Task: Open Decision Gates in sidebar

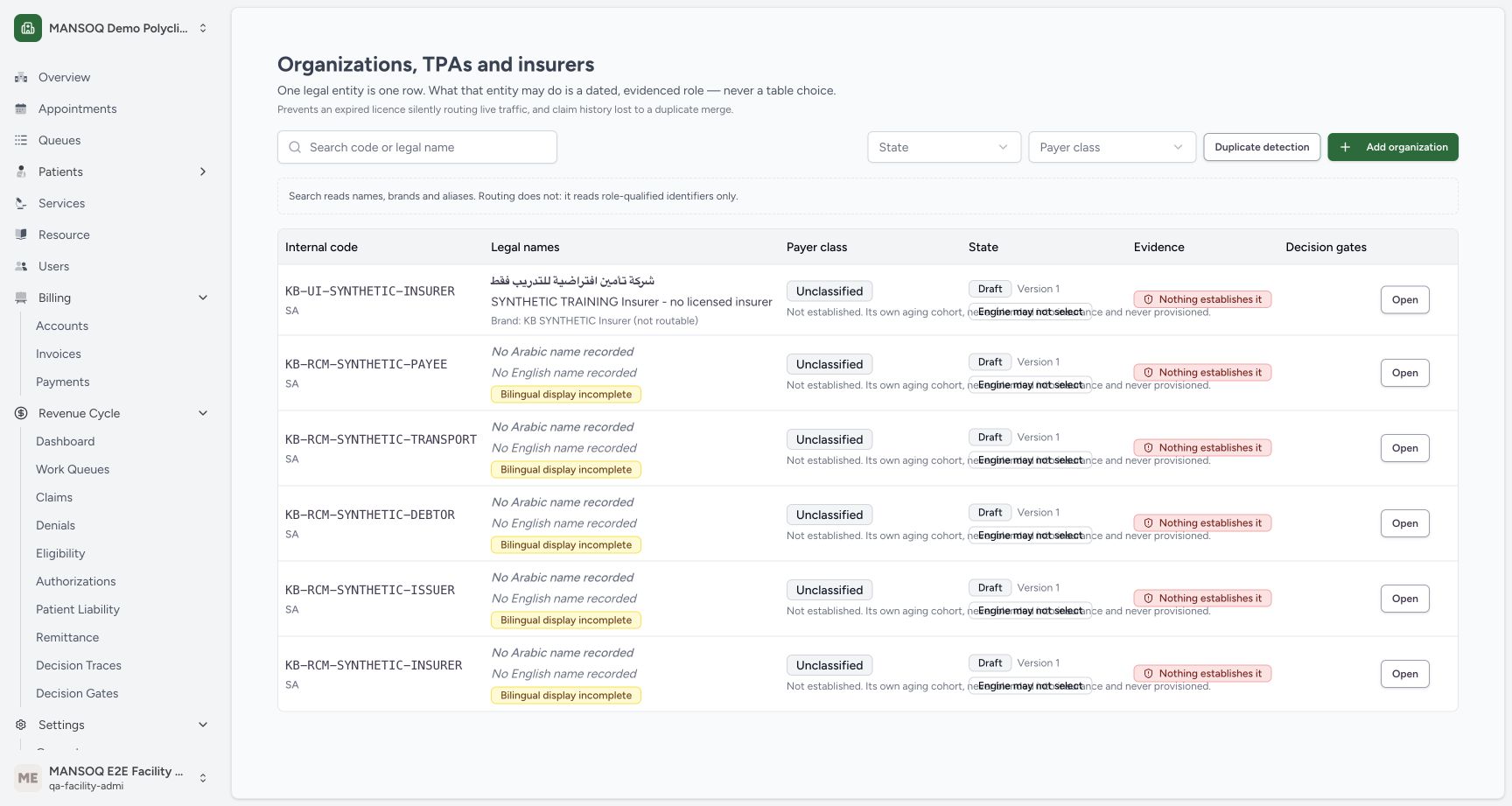Action: [x=77, y=693]
